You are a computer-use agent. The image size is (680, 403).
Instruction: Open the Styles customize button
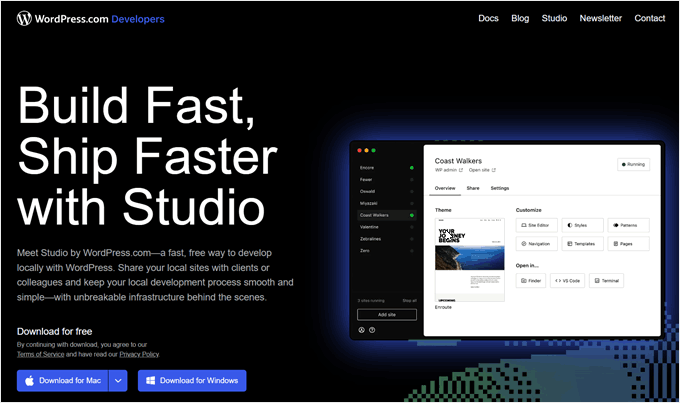582,225
